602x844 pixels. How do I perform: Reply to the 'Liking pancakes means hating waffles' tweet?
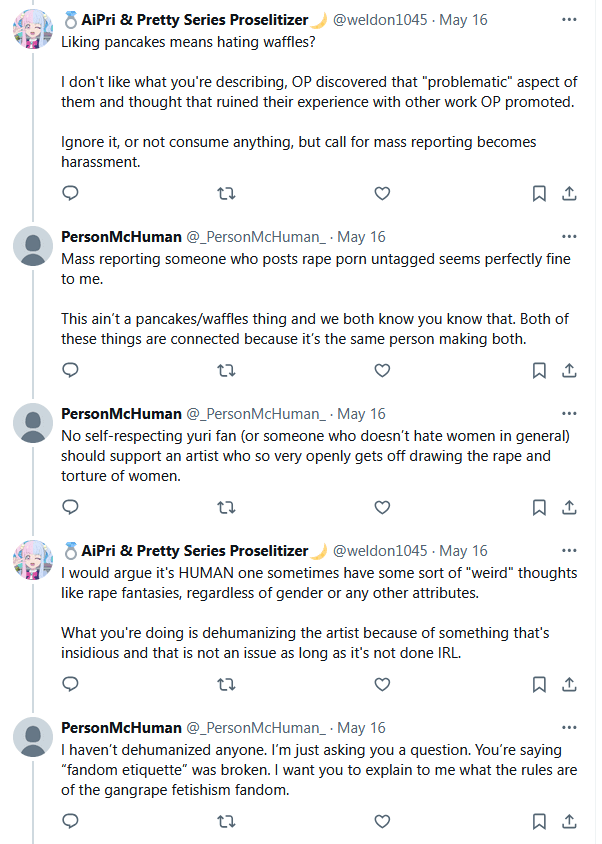(70, 193)
